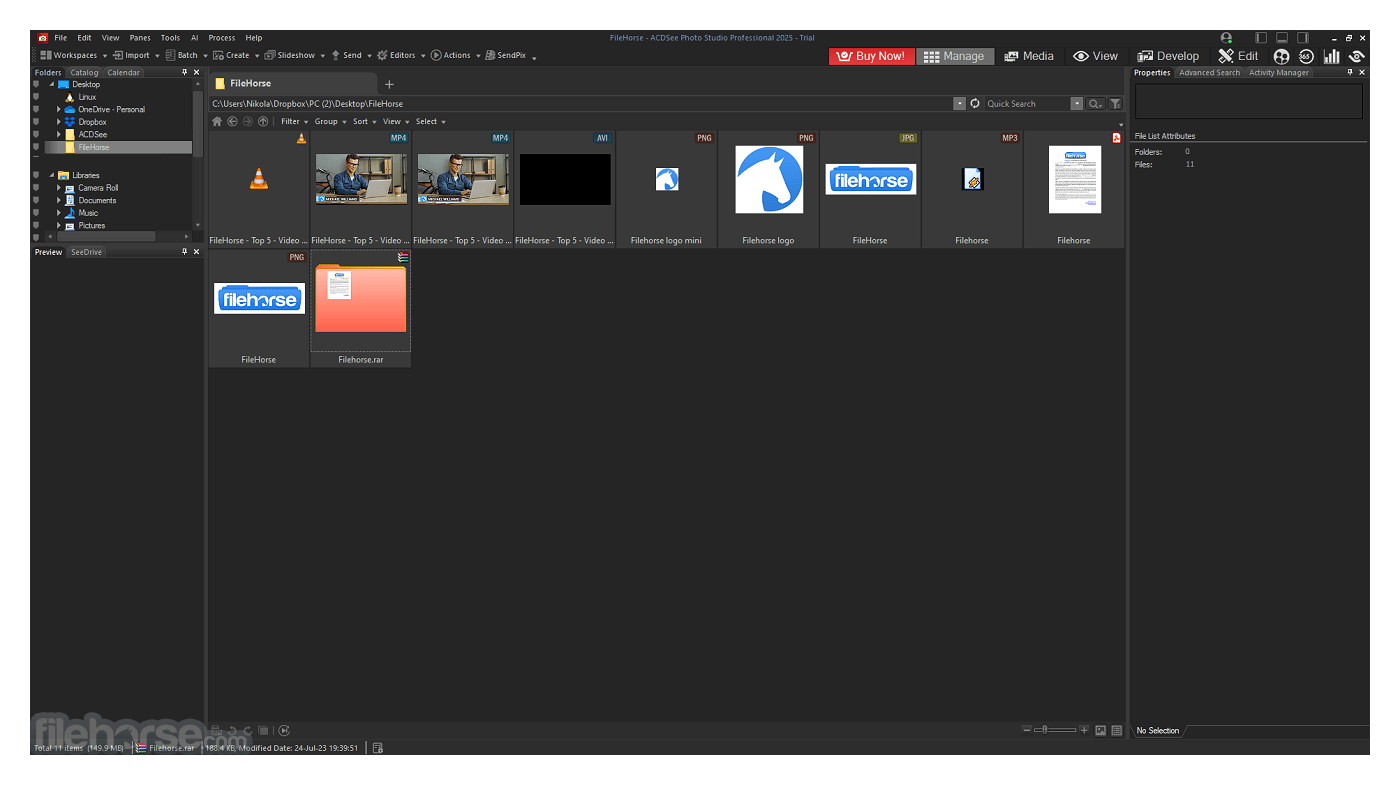Open the Dashboard bar-chart icon
Viewport: 1400px width, 785px height.
1331,57
